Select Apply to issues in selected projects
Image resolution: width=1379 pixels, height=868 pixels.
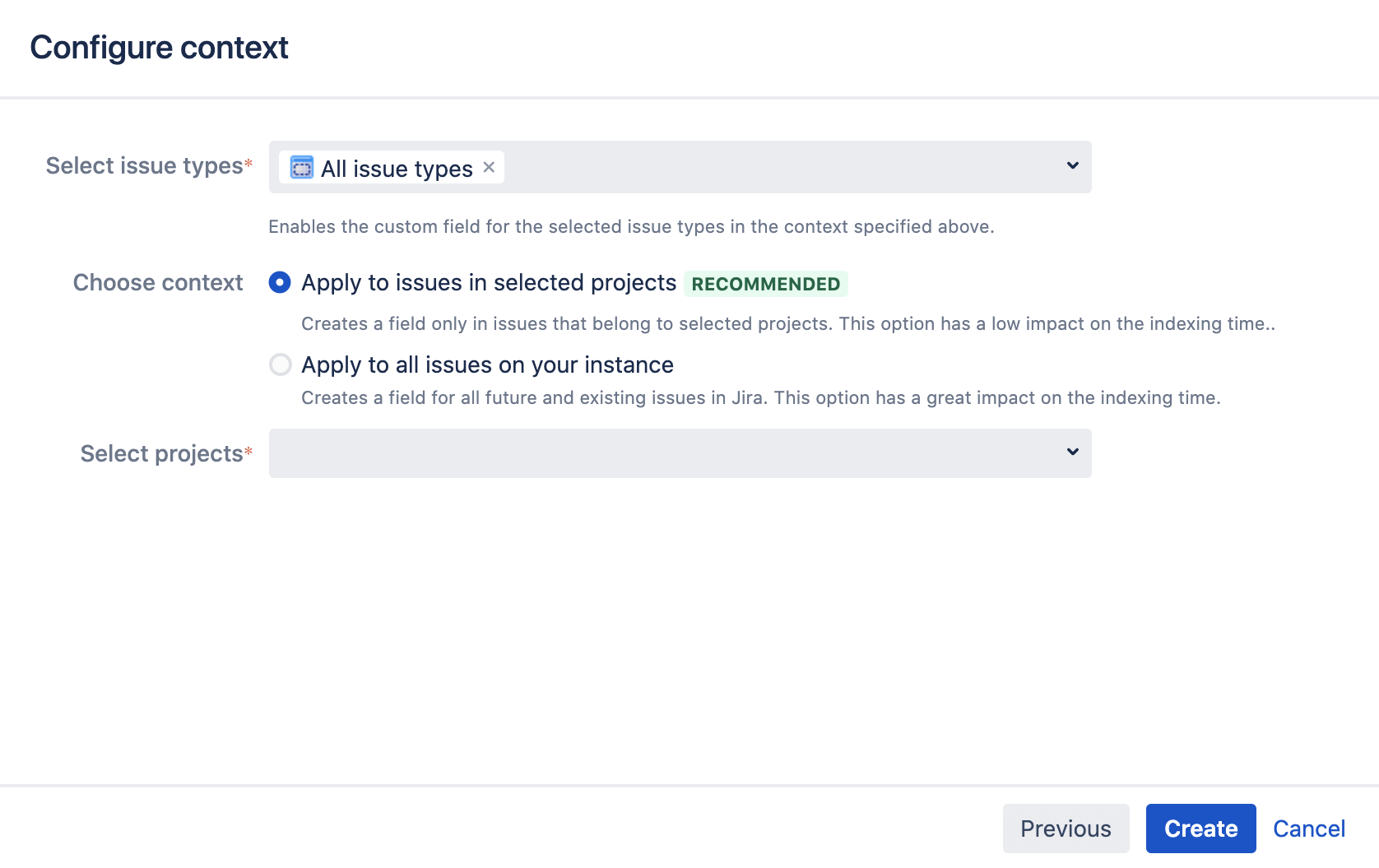[x=281, y=282]
